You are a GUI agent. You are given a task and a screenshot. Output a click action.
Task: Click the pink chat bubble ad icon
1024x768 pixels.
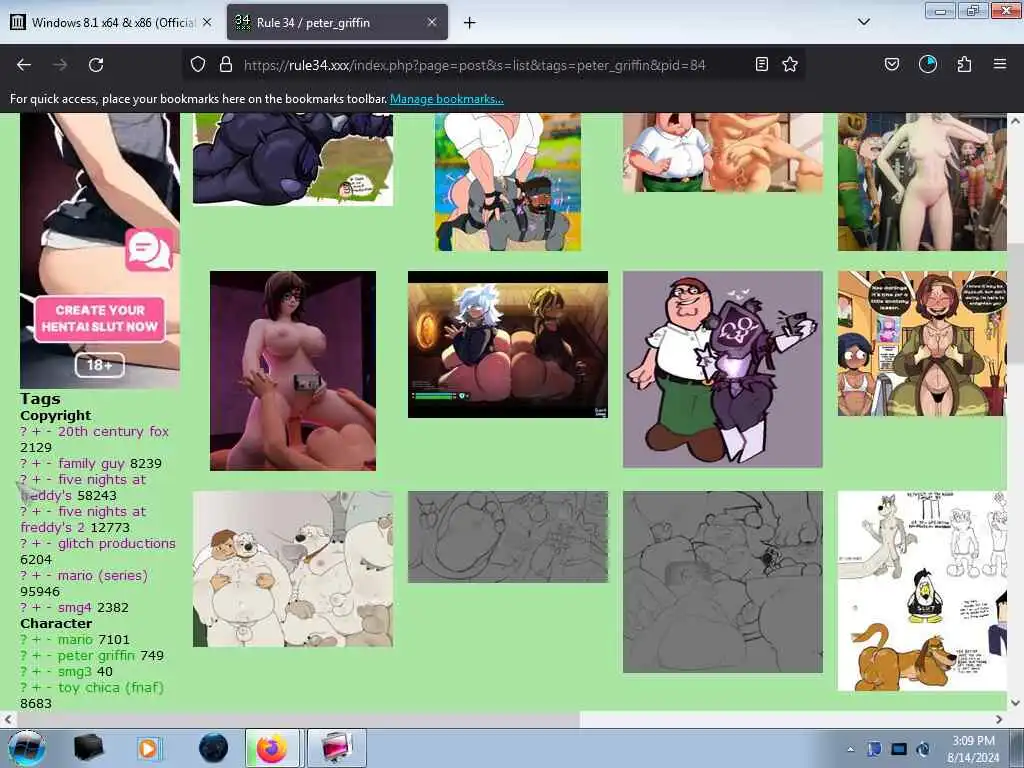click(150, 249)
